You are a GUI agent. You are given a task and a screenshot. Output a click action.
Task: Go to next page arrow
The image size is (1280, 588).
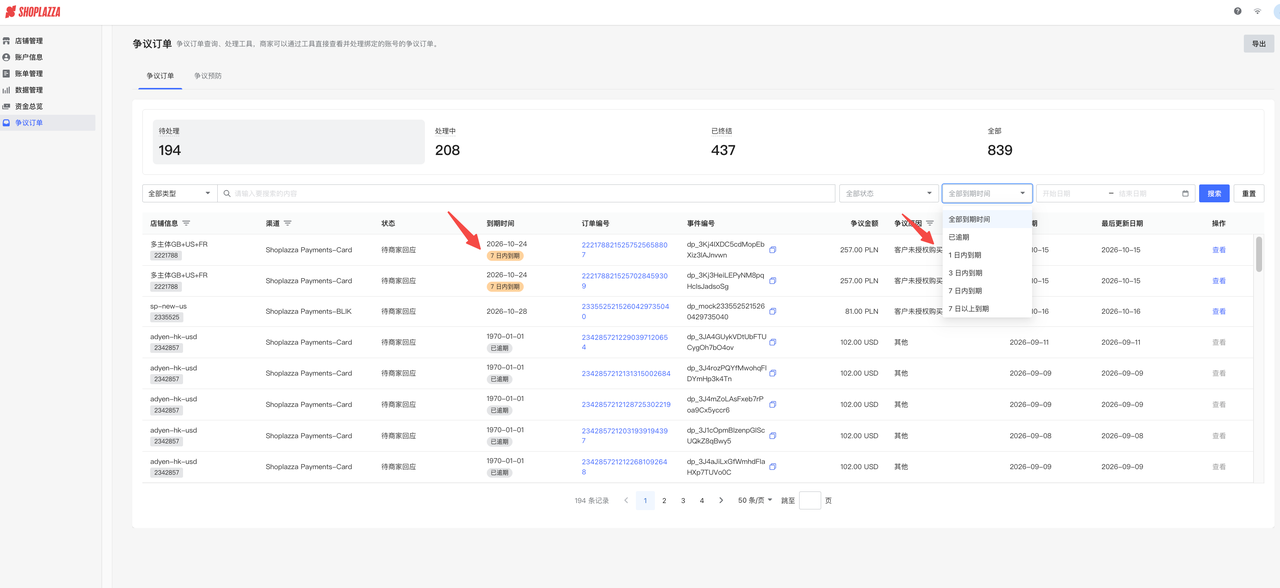(721, 500)
